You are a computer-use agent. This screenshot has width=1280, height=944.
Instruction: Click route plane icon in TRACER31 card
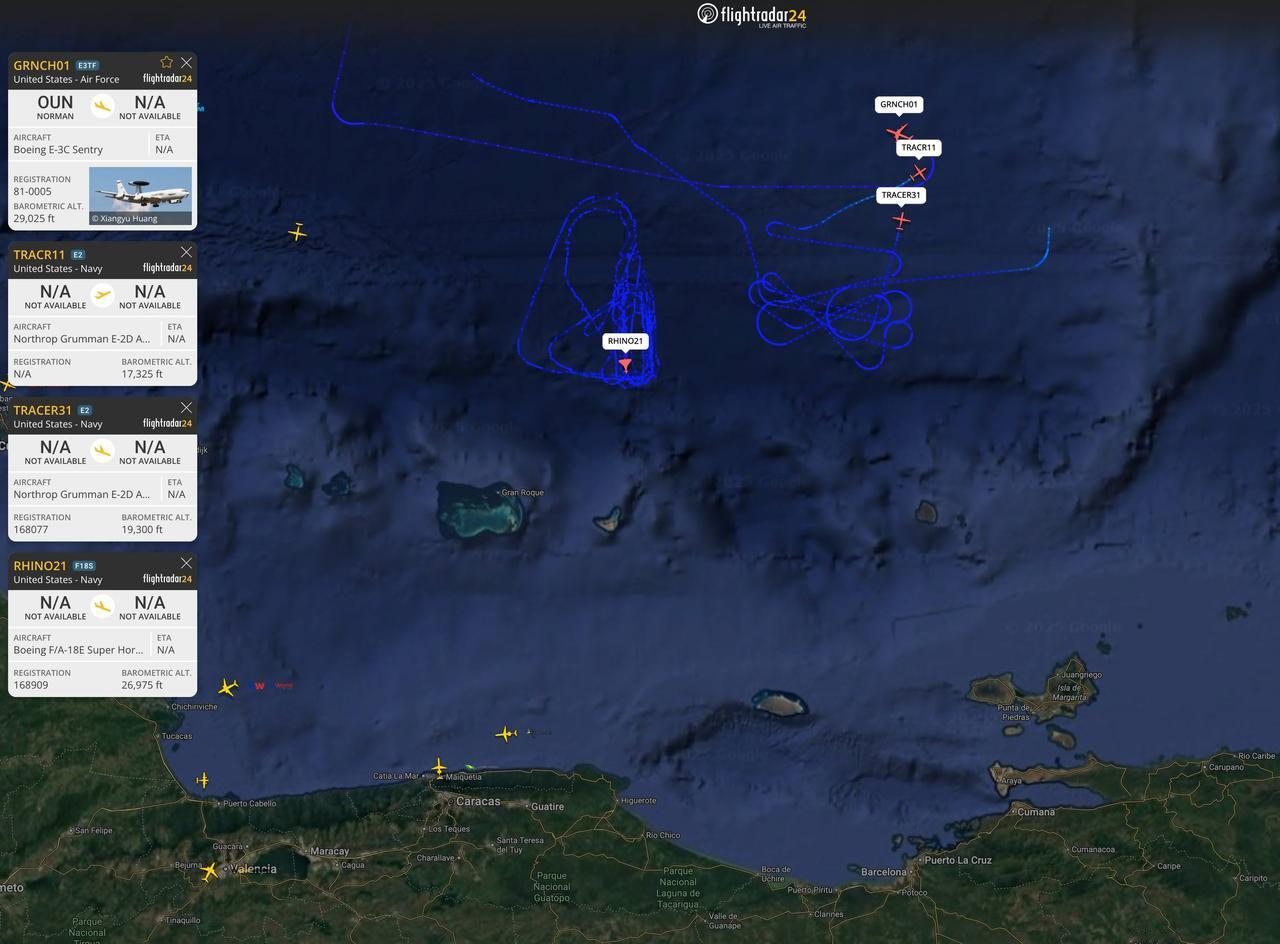tap(102, 451)
